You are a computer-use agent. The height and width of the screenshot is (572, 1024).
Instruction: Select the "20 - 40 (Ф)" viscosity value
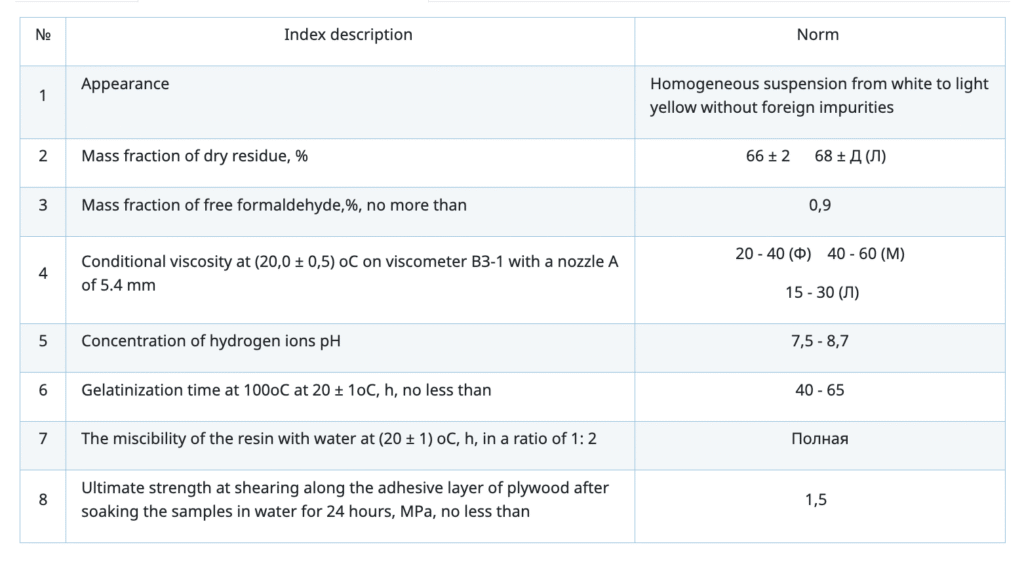click(775, 254)
